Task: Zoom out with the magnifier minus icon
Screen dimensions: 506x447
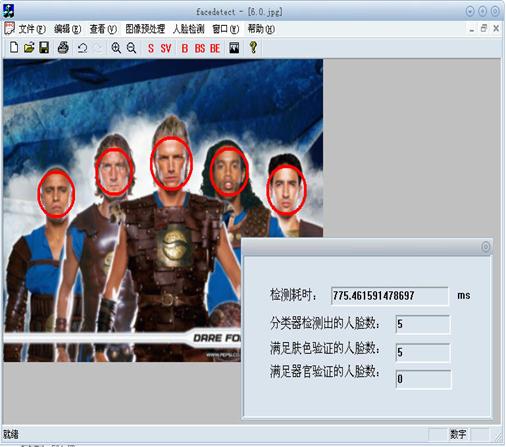Action: click(x=131, y=48)
